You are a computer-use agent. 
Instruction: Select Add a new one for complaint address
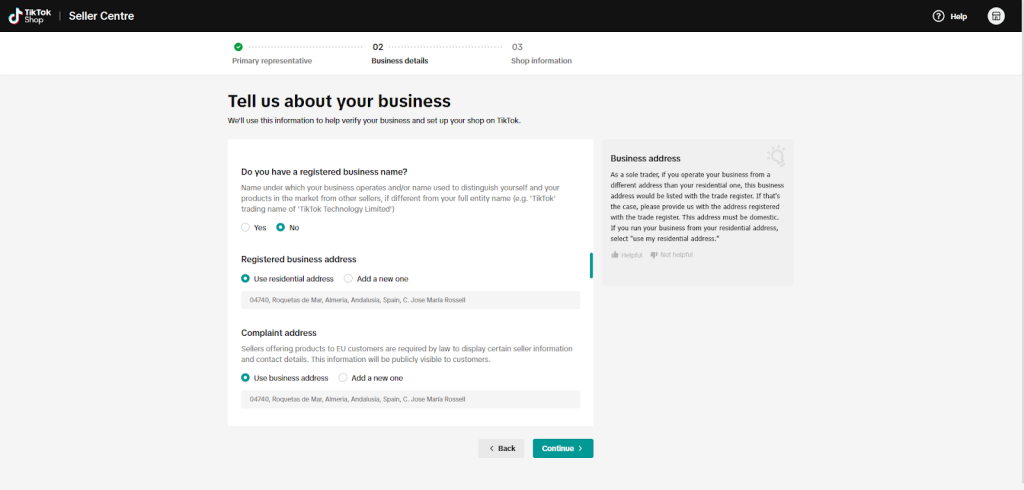343,378
